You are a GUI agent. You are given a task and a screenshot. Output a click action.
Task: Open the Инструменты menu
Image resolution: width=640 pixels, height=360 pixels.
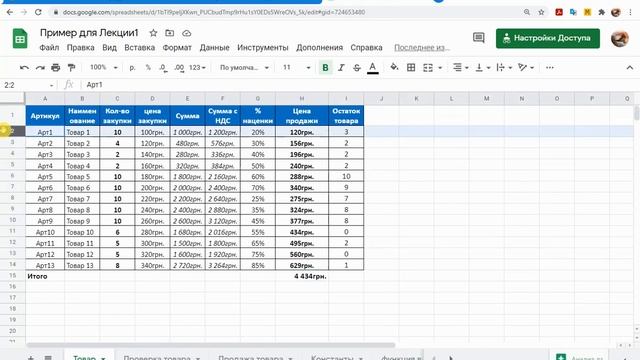263,48
